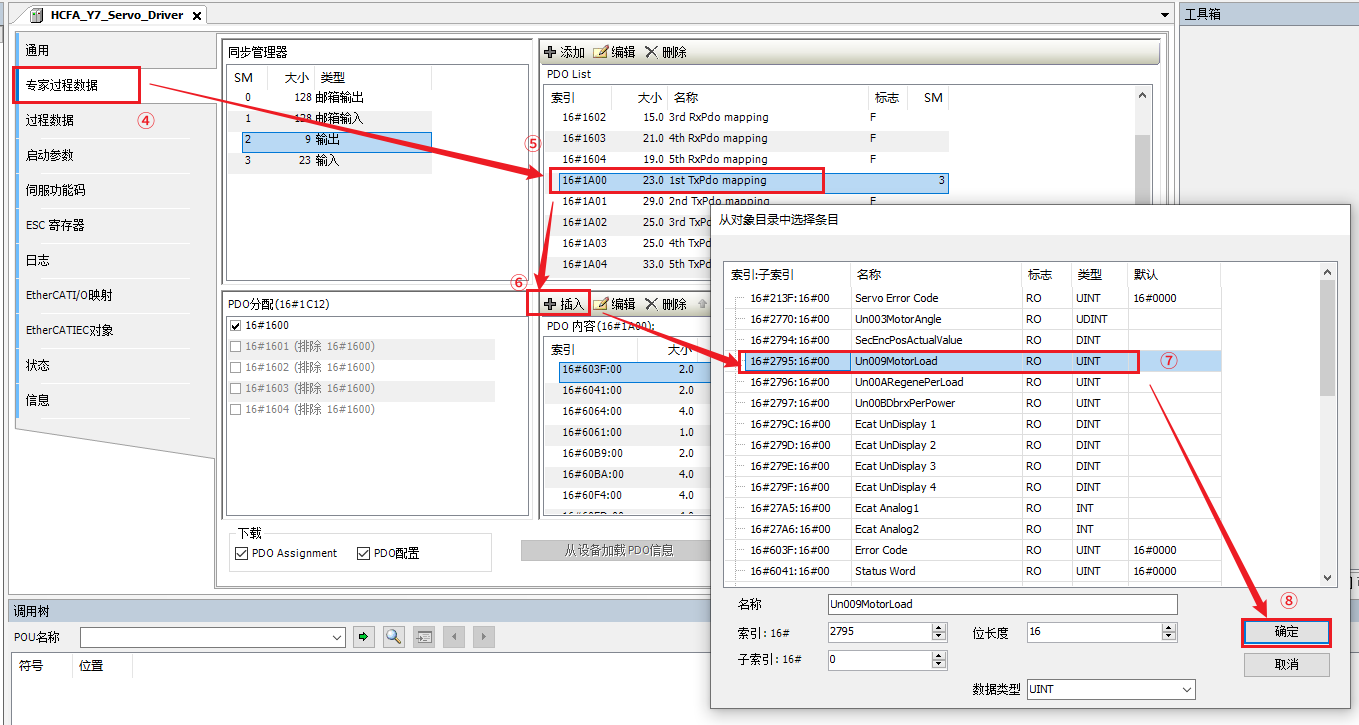Click the 编辑 (Edit) icon above PDO List
Viewport: 1359px width, 725px height.
(601, 52)
